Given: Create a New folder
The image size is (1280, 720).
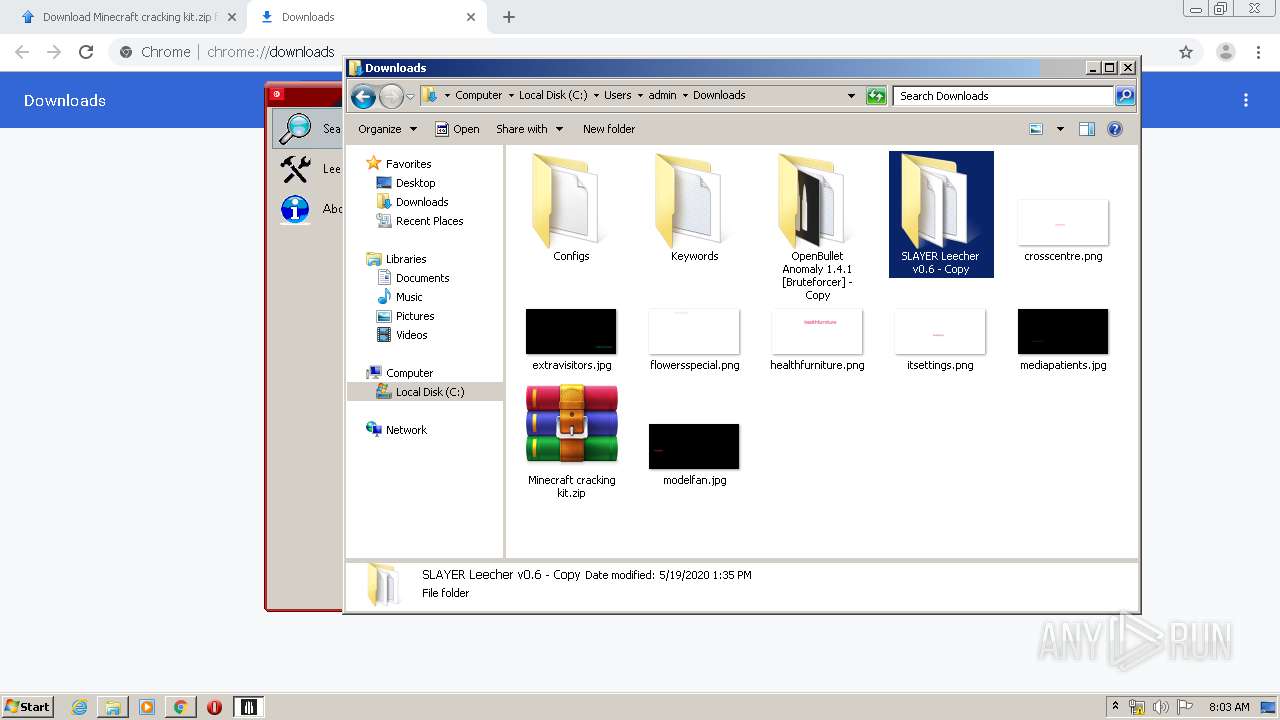Looking at the screenshot, I should tap(609, 129).
